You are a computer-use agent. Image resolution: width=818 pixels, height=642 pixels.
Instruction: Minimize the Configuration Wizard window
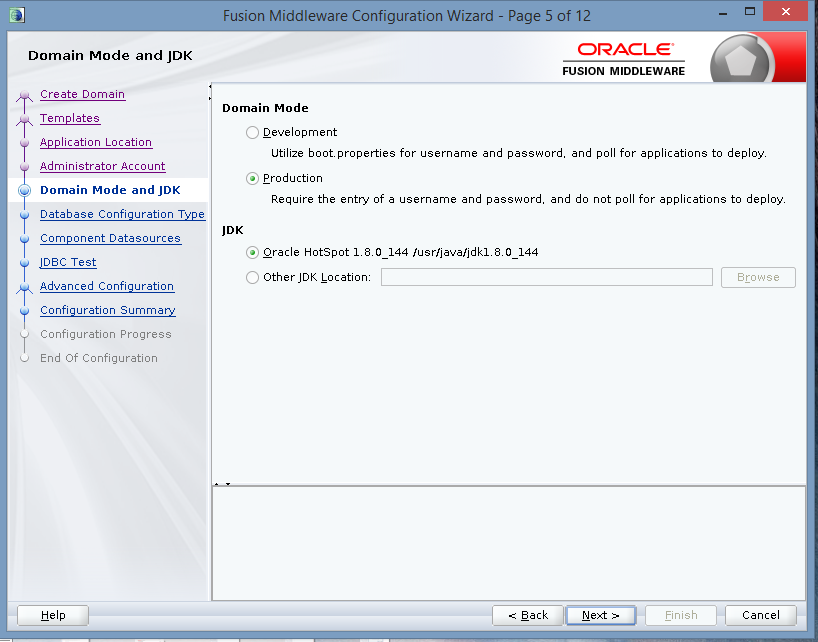(x=723, y=13)
